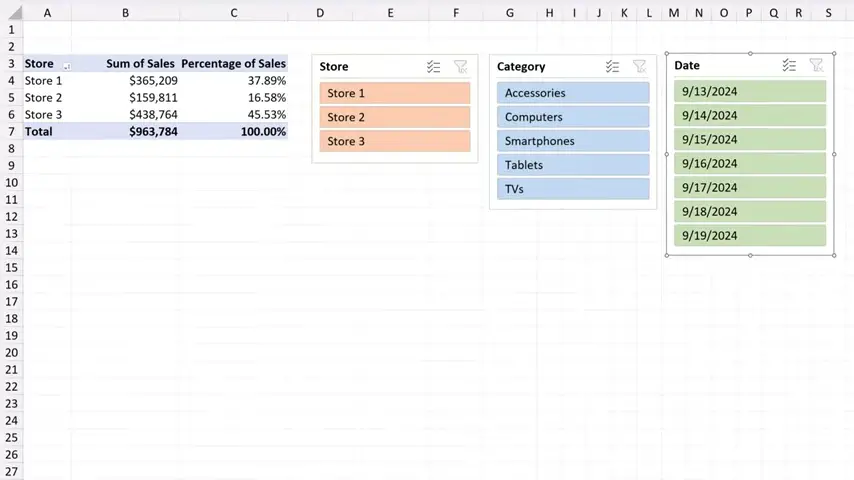Filter by date 9/16/2024

750,163
